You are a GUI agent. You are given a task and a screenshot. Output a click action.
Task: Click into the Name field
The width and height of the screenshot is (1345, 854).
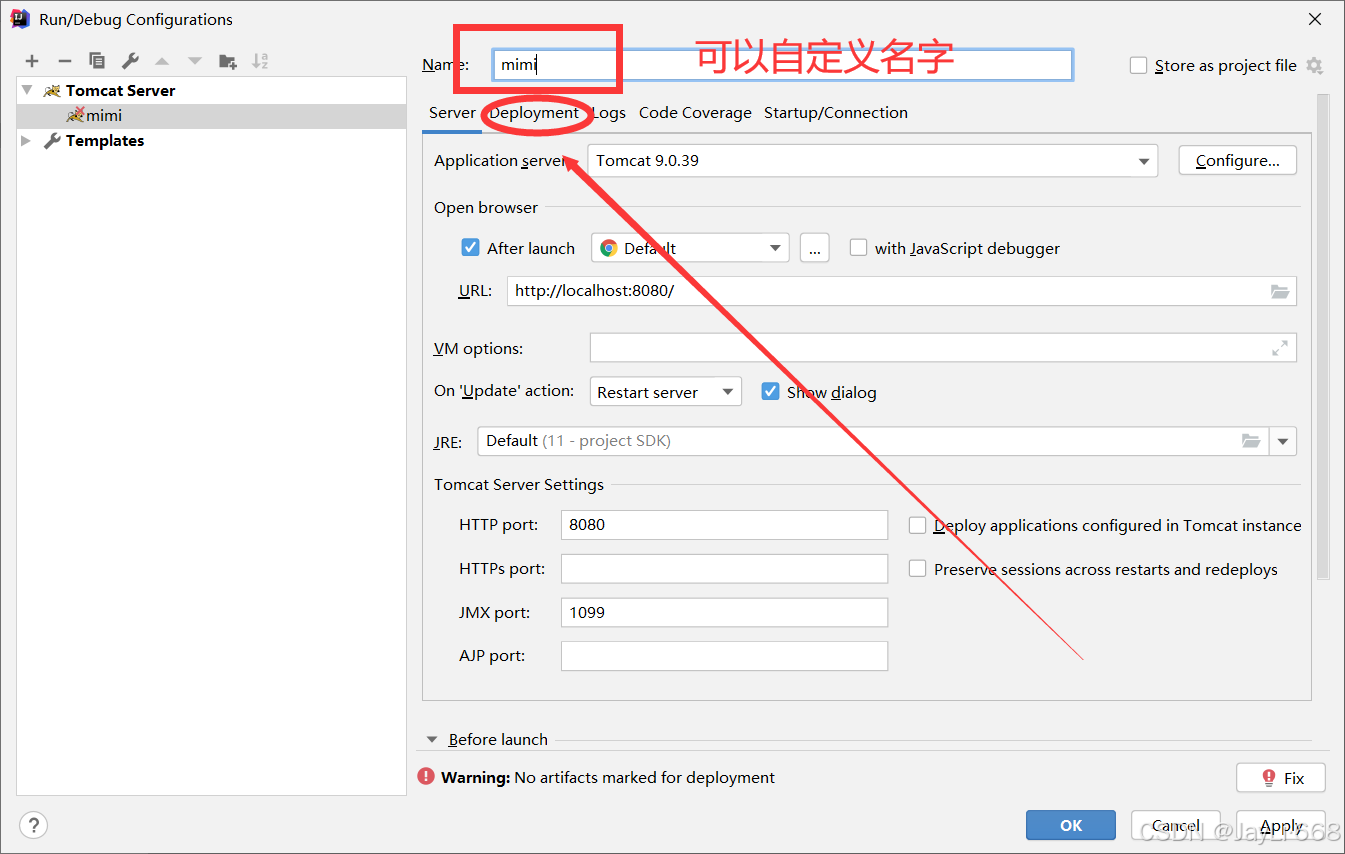(x=783, y=65)
